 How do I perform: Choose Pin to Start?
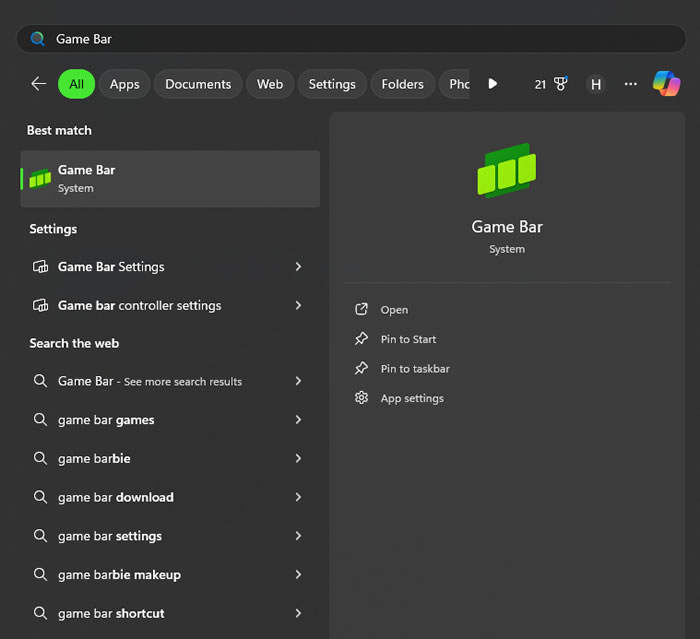coord(408,339)
